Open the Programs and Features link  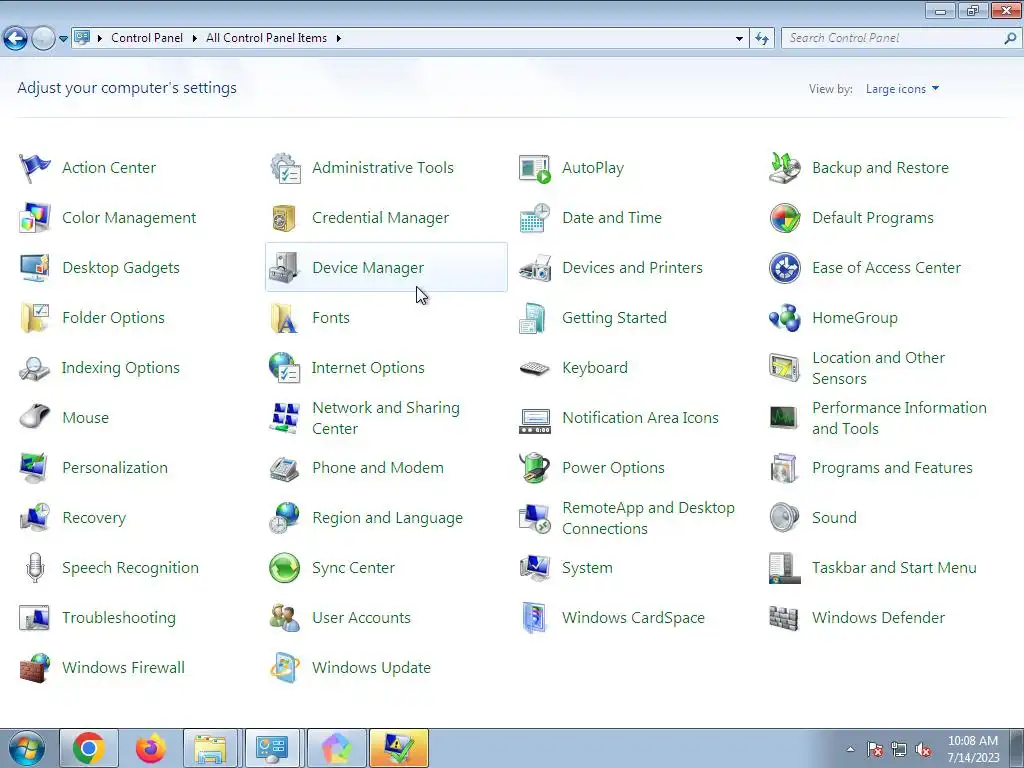[x=892, y=468]
